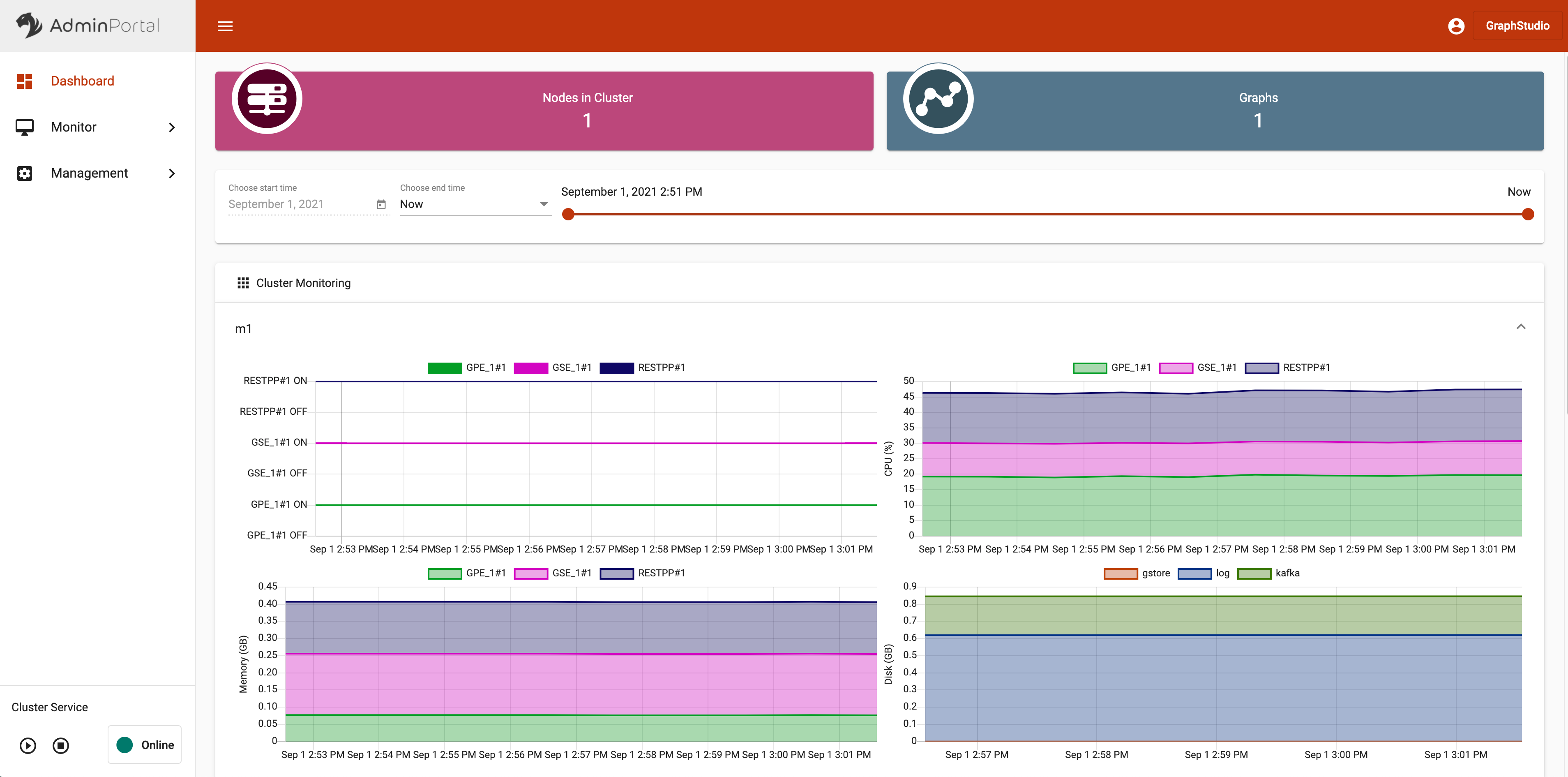This screenshot has width=1568, height=777.
Task: Start cluster services with play icon
Action: coord(28,745)
